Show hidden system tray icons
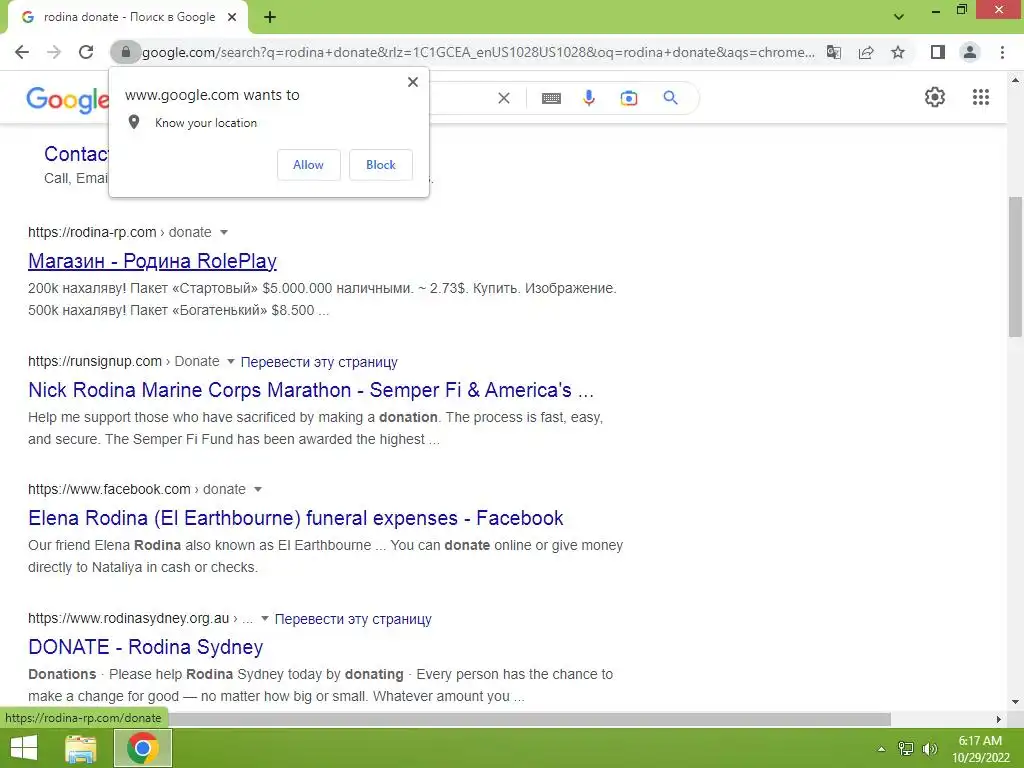Screen dimensions: 1024x768 point(882,749)
